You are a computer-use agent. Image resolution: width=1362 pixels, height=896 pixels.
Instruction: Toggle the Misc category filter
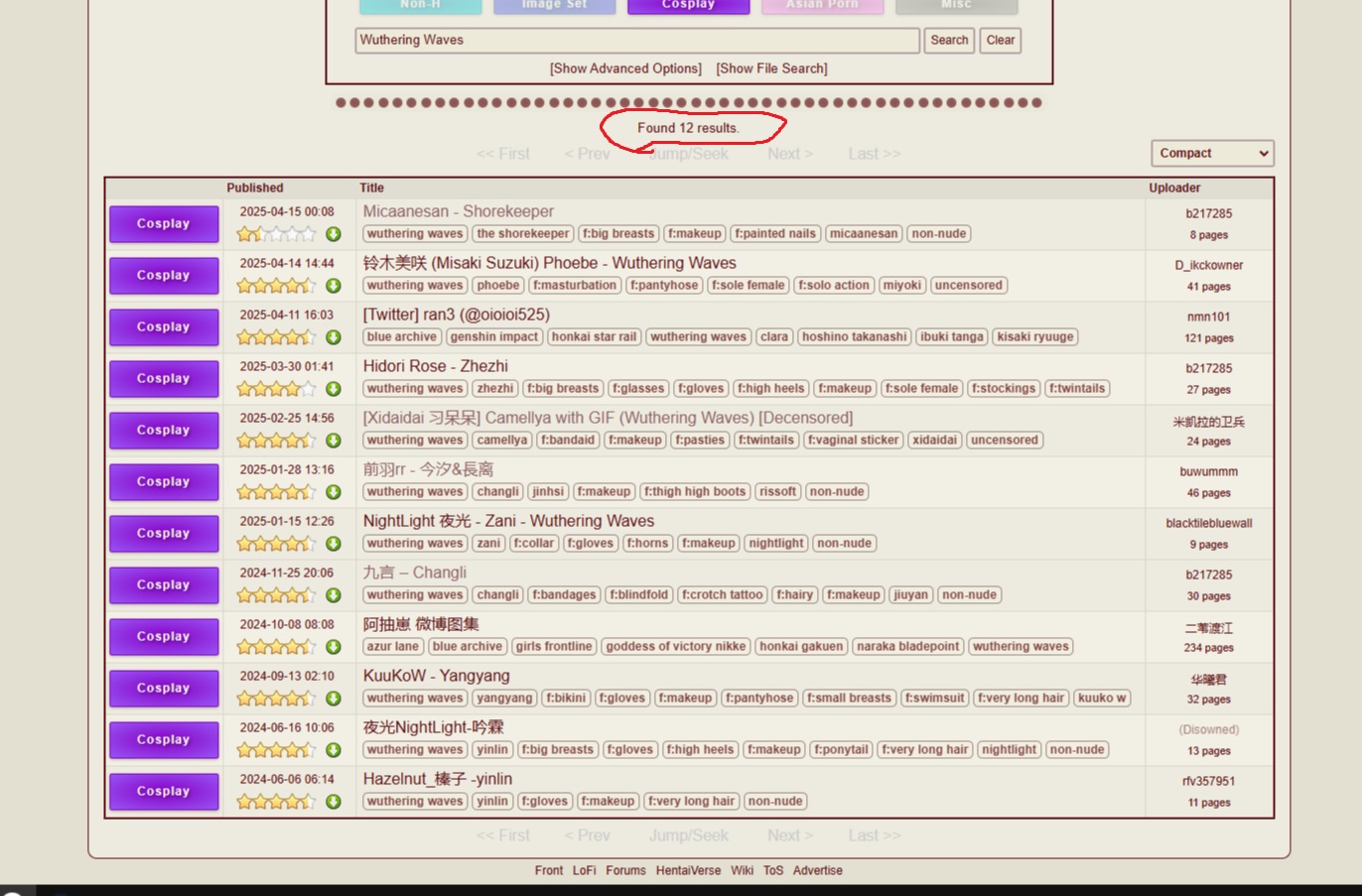coord(957,6)
